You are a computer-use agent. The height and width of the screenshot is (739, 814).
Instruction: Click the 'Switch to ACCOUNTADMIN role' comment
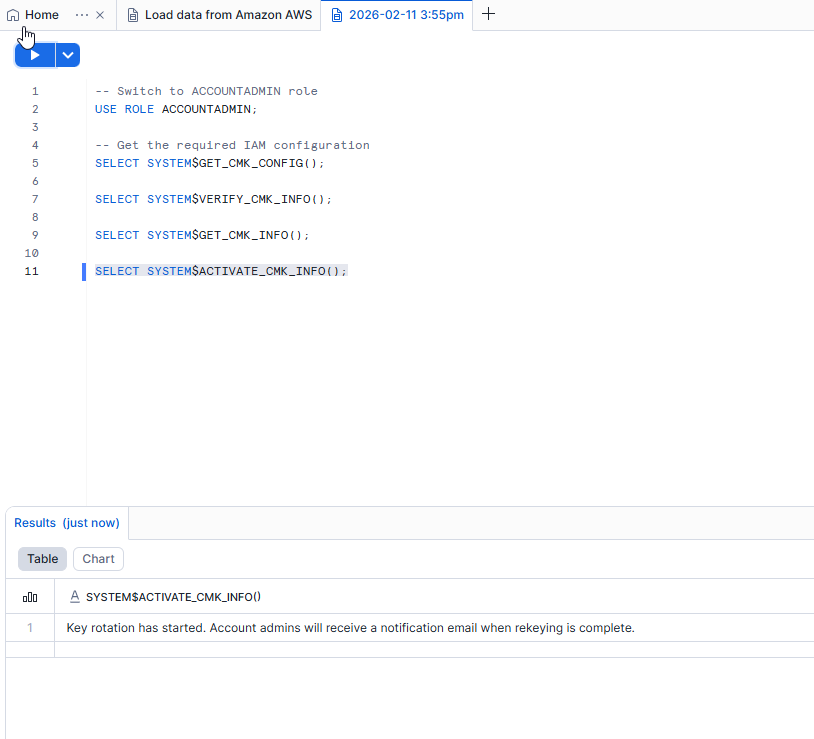pyautogui.click(x=206, y=91)
